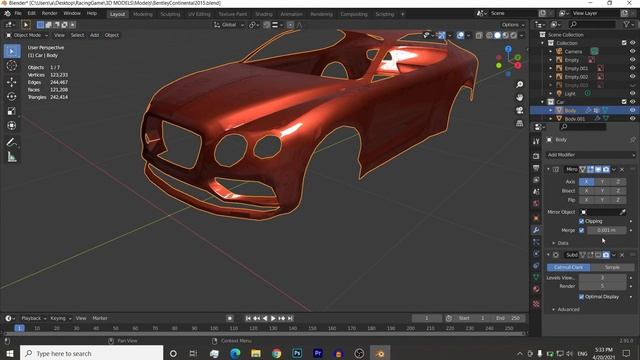Viewport: 640px width, 360px height.
Task: Hide the Body.001 object in outliner
Action: (x=632, y=119)
